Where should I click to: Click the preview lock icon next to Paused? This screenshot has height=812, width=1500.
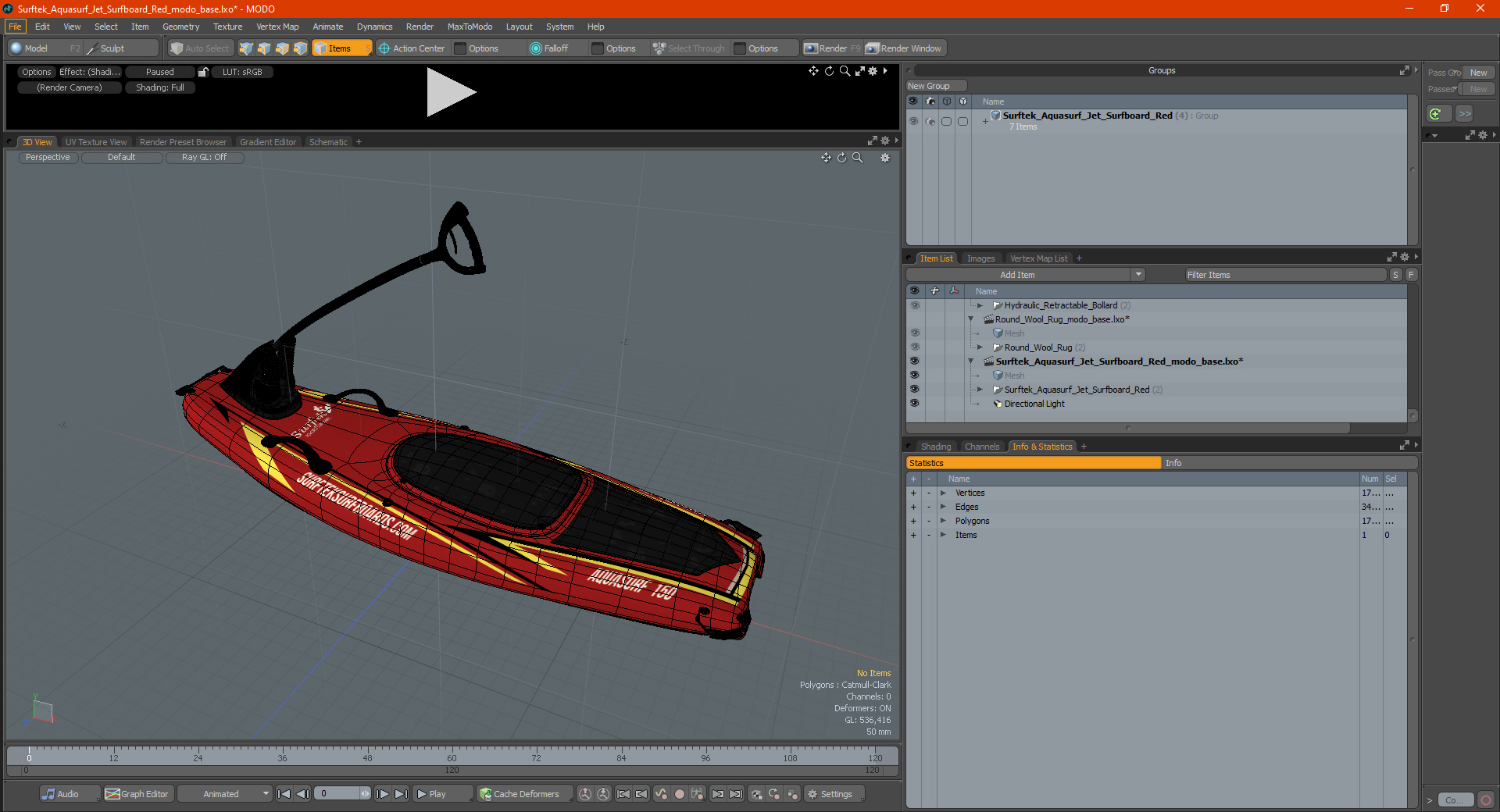point(203,72)
